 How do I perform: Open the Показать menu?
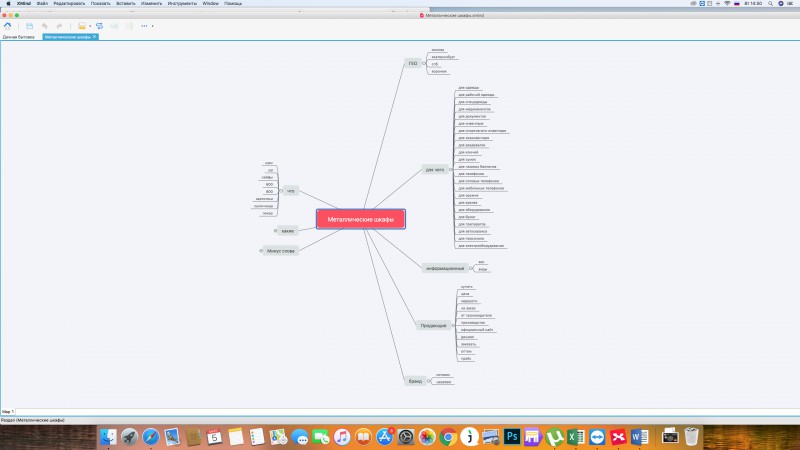pos(101,4)
